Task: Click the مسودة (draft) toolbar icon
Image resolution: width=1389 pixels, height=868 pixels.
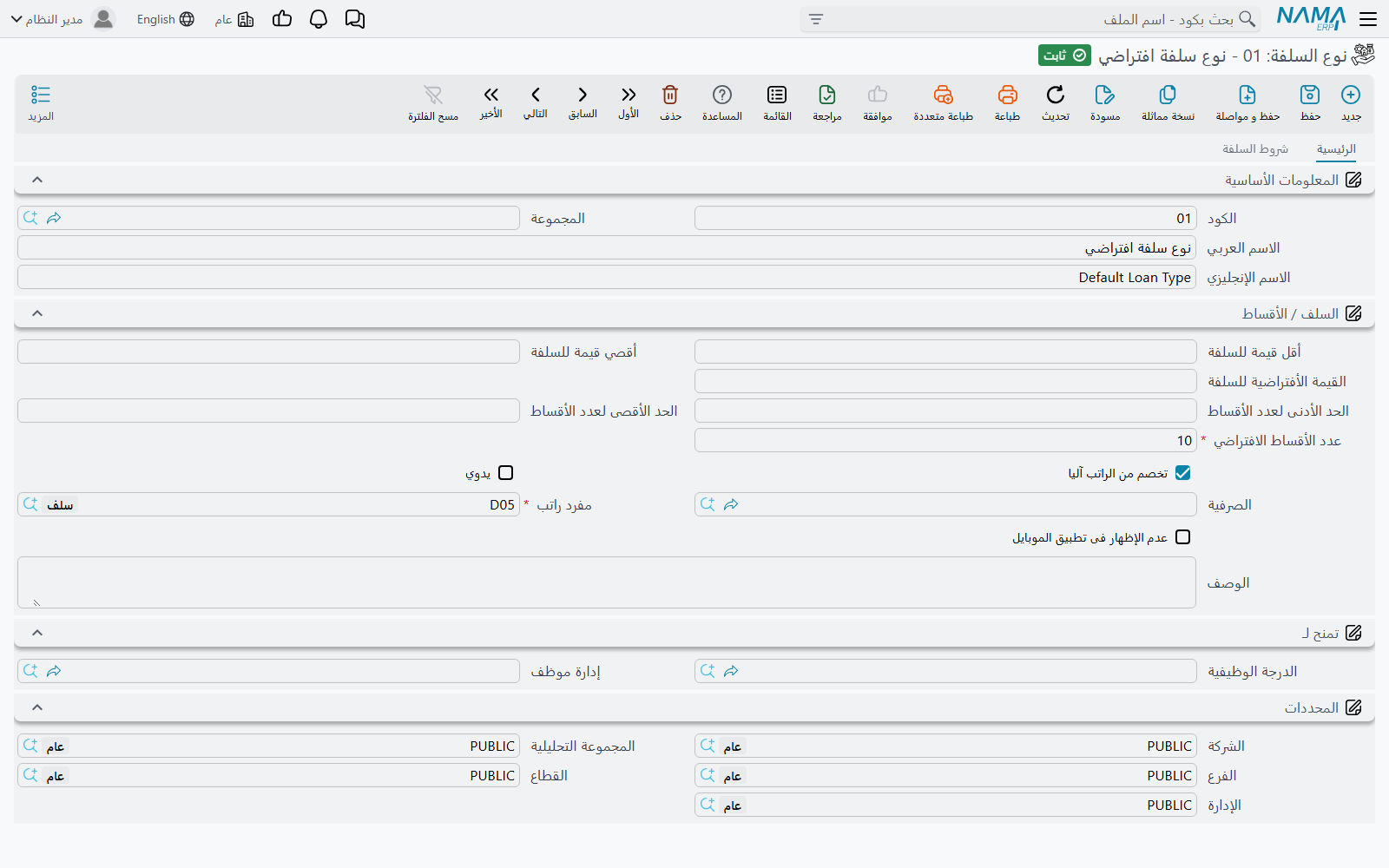Action: click(1105, 95)
